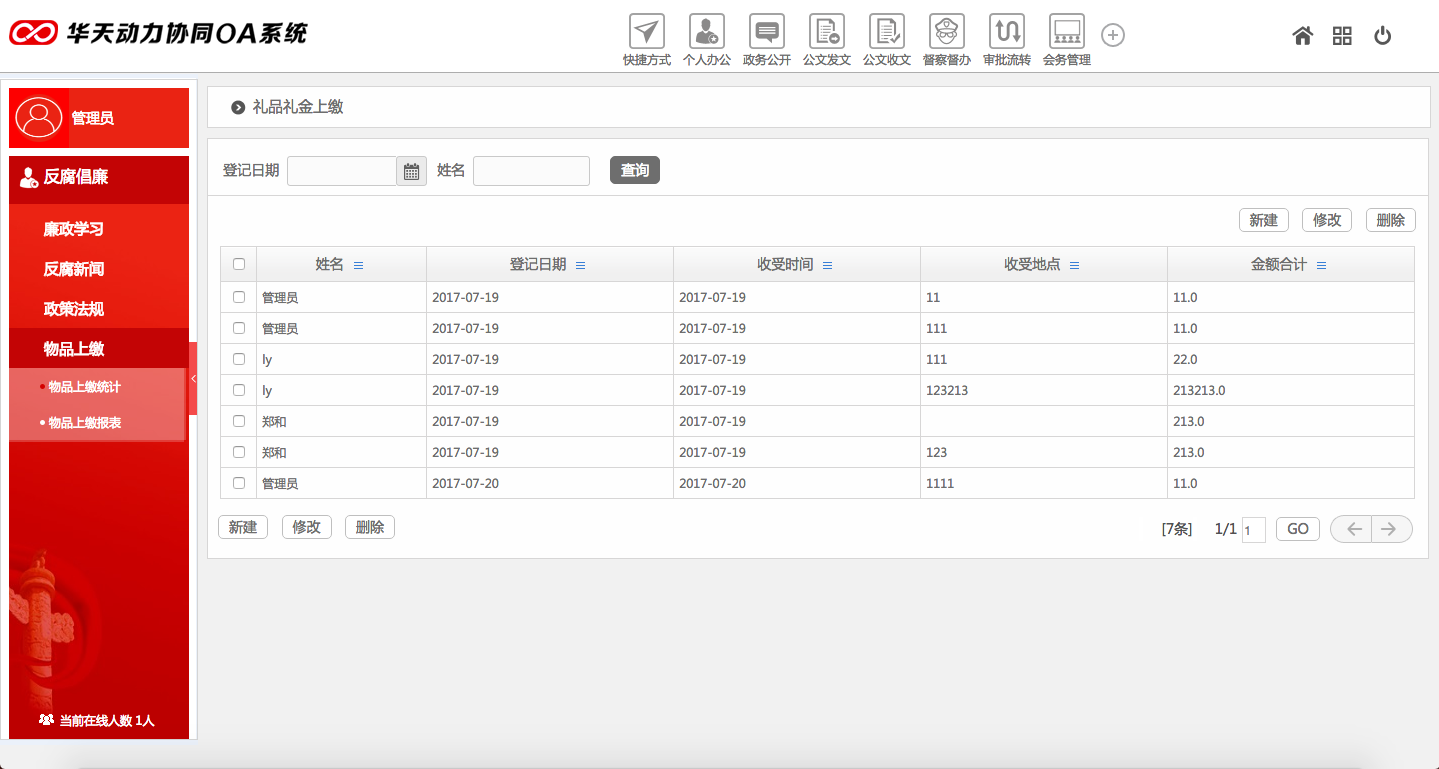Check the select-all checkbox in table header
The height and width of the screenshot is (769, 1439).
tap(238, 263)
